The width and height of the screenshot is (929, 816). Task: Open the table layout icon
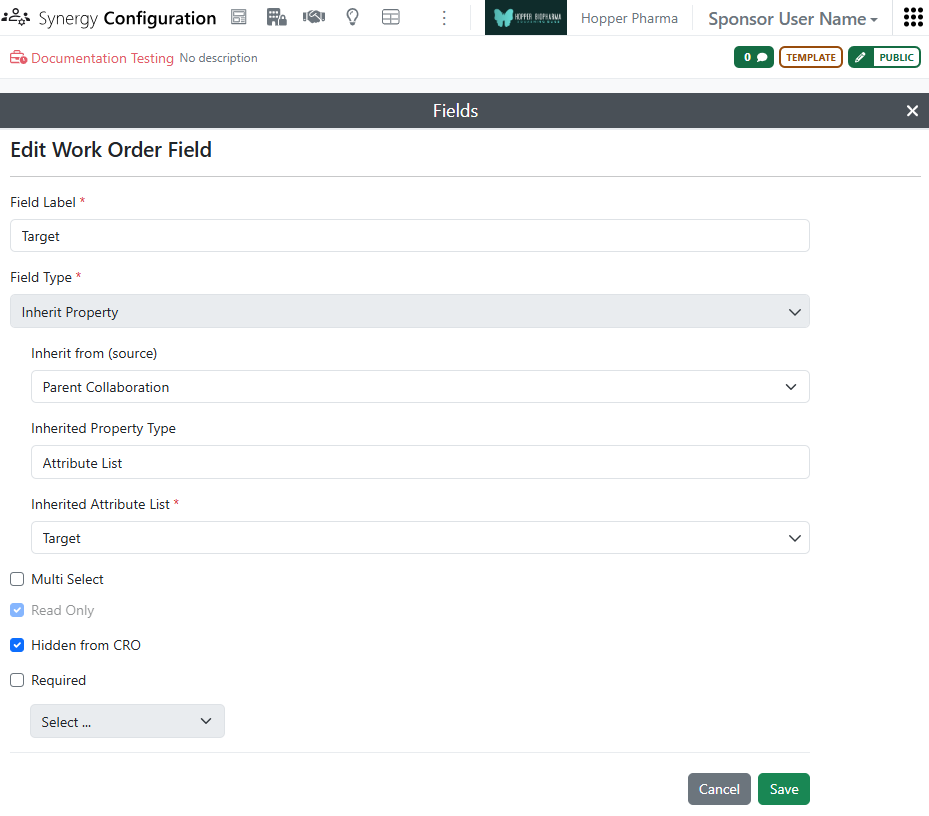pos(390,17)
